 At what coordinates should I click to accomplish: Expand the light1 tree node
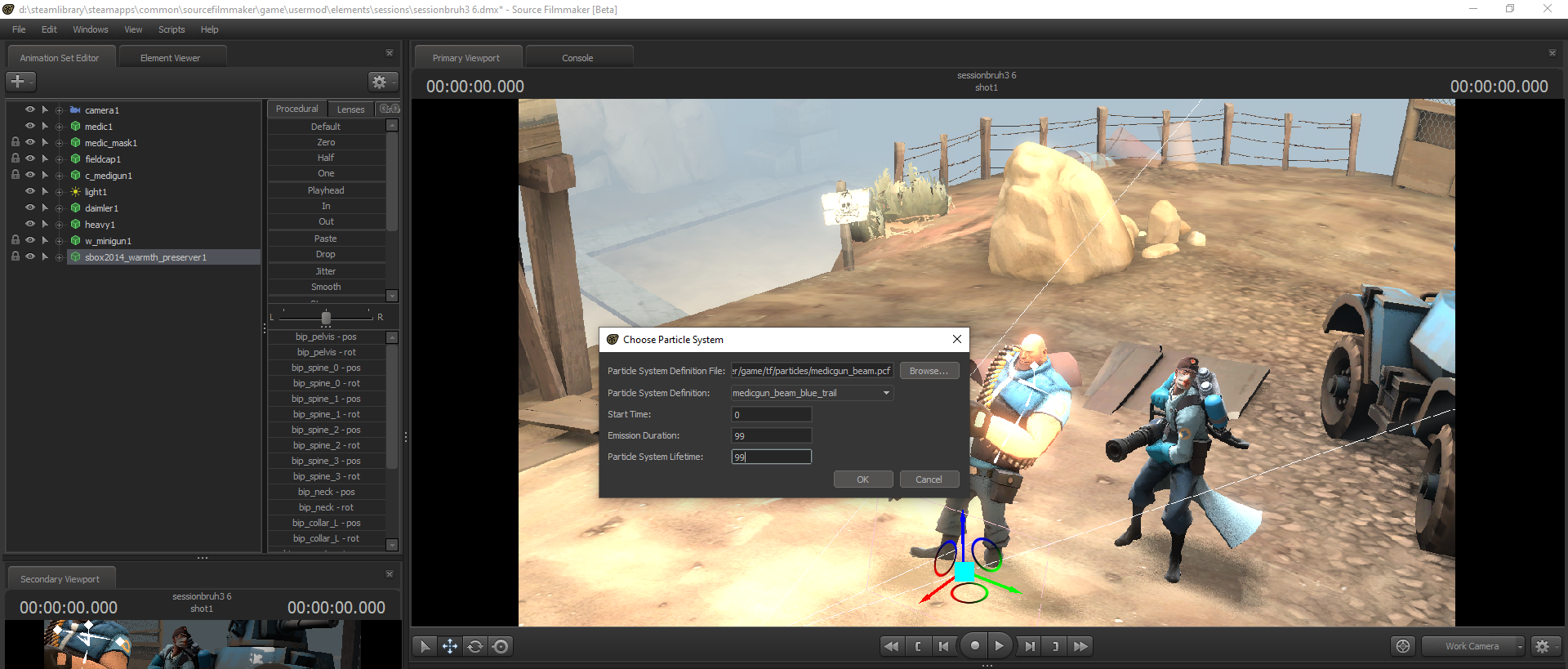(59, 192)
